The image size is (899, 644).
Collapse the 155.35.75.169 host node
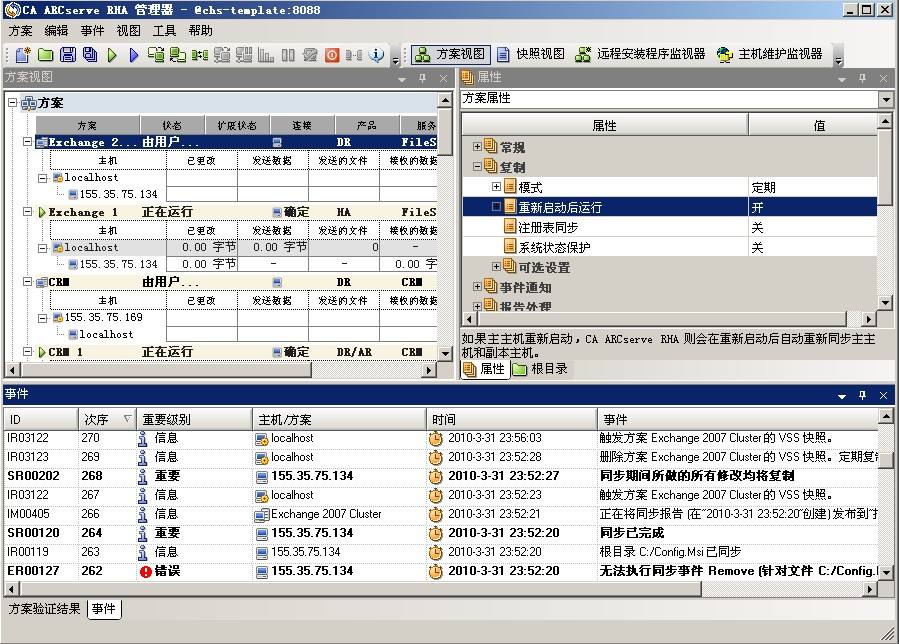[42, 318]
